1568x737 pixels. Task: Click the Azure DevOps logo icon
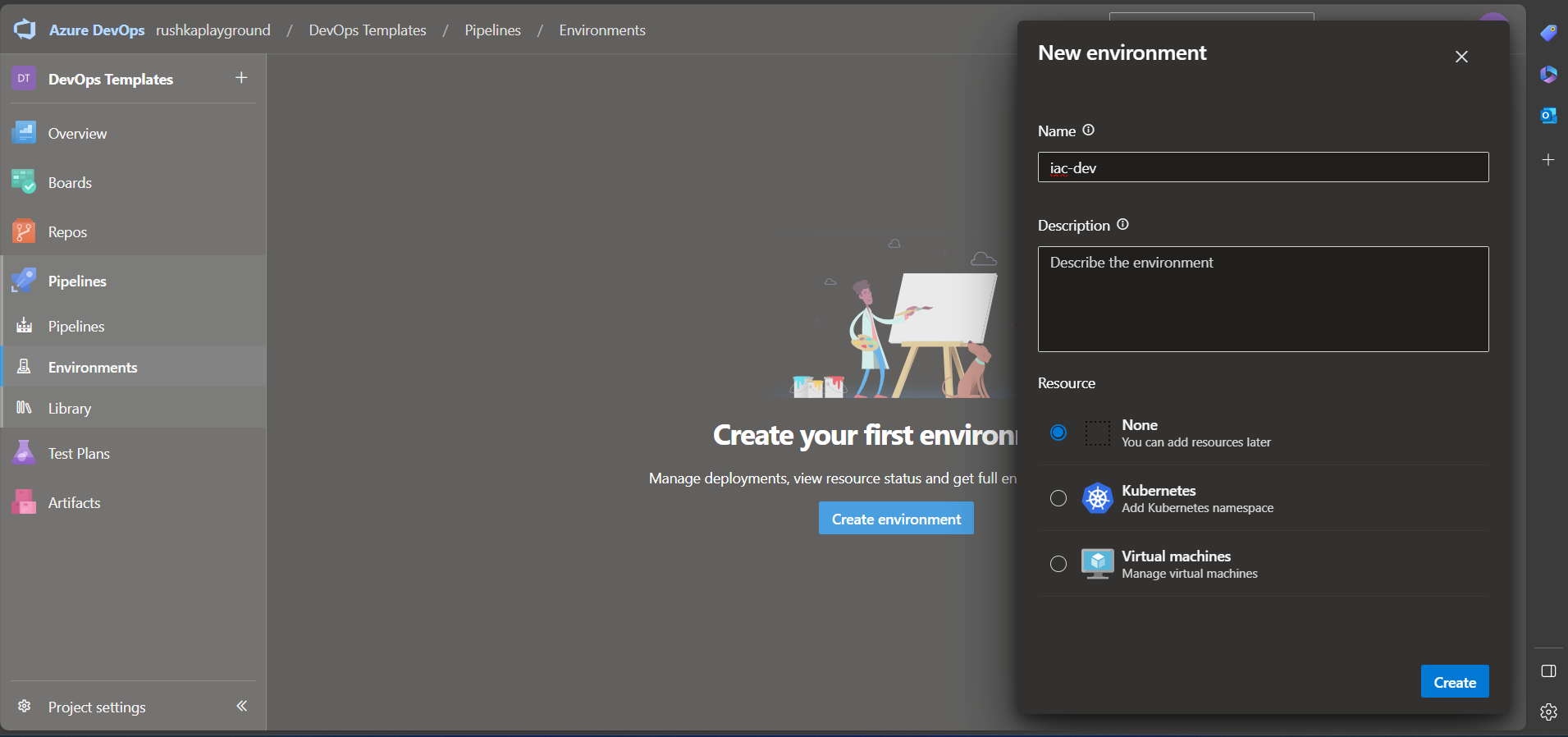[25, 30]
